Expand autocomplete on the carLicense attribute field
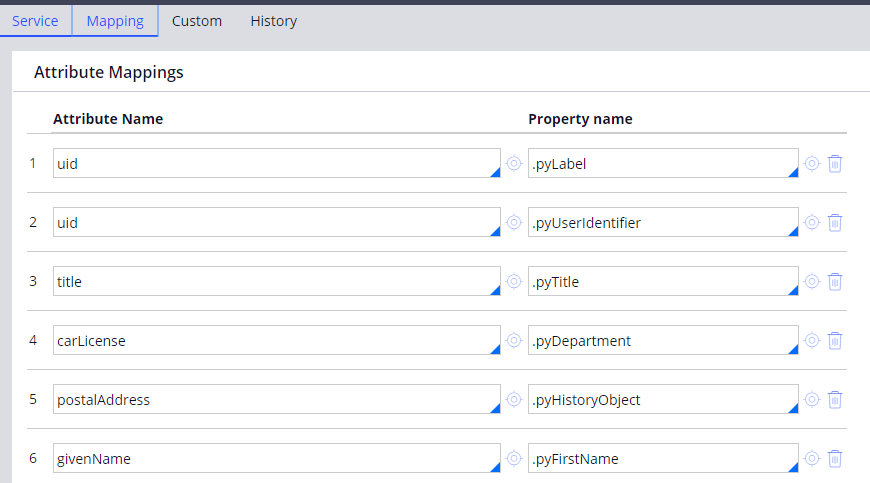 pos(495,349)
